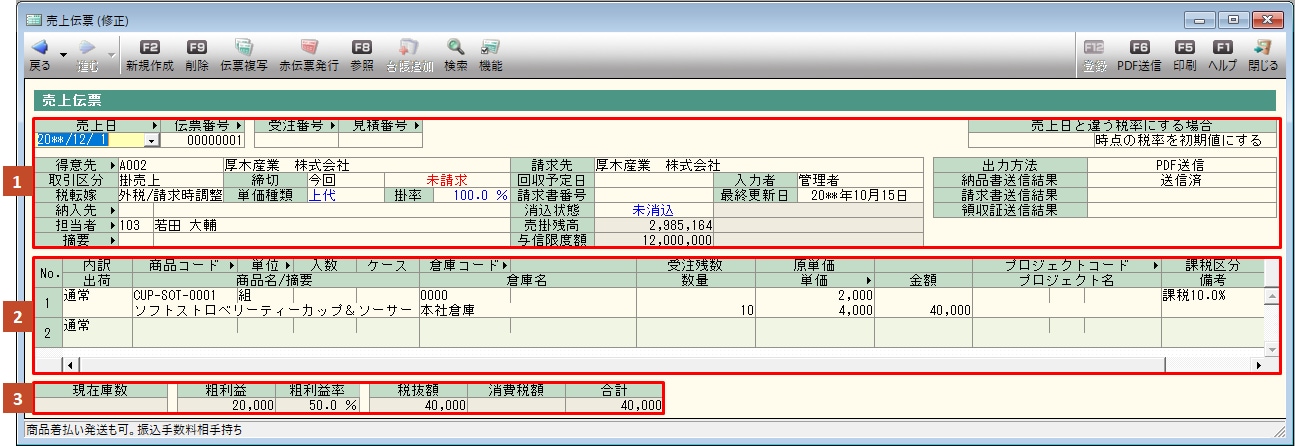Click the 売掛残高 value 2,985,164
The width and height of the screenshot is (1295, 446).
(654, 226)
